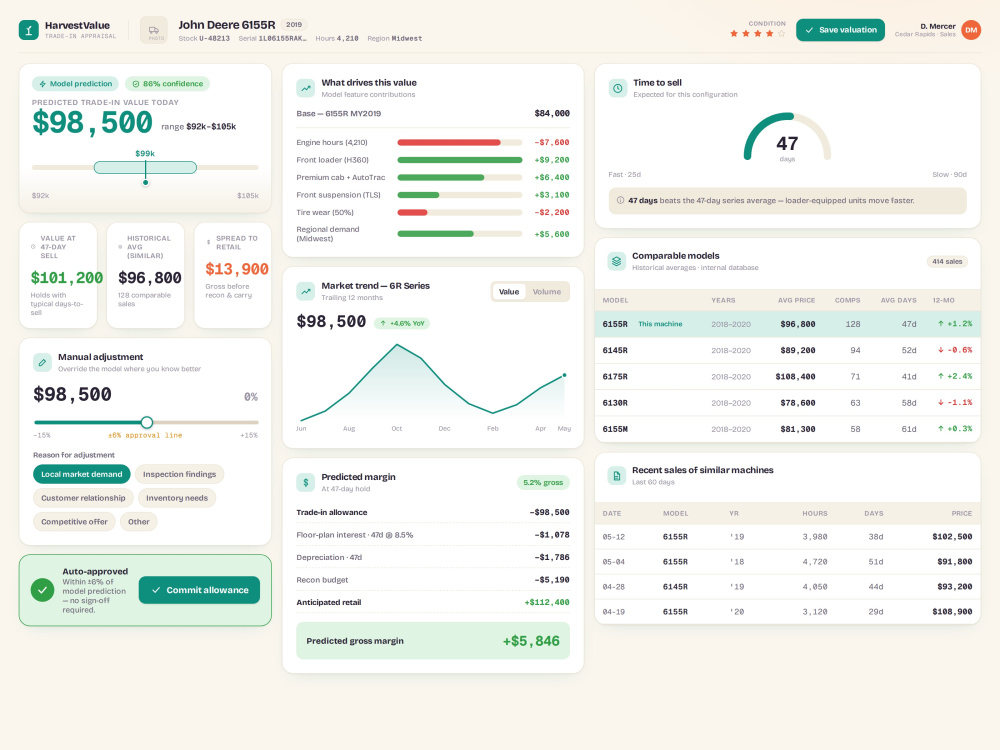This screenshot has height=750, width=1000.
Task: Open the 04-19 recent sale row
Action: [787, 611]
